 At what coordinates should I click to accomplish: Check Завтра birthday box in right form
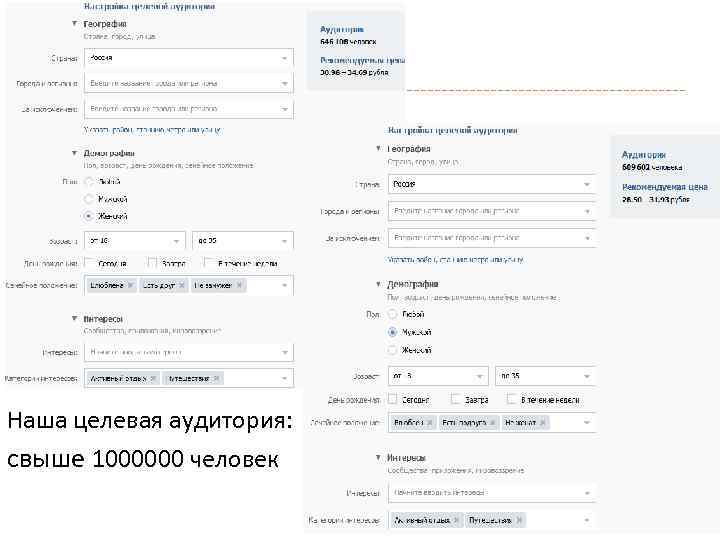pyautogui.click(x=456, y=399)
